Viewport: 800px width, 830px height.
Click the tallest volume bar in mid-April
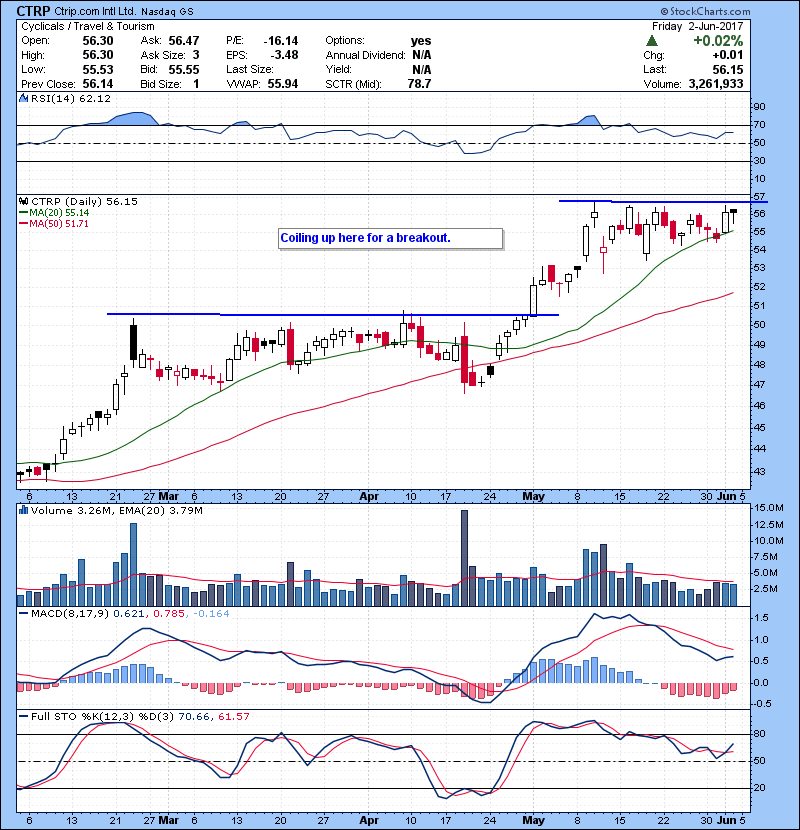(464, 558)
